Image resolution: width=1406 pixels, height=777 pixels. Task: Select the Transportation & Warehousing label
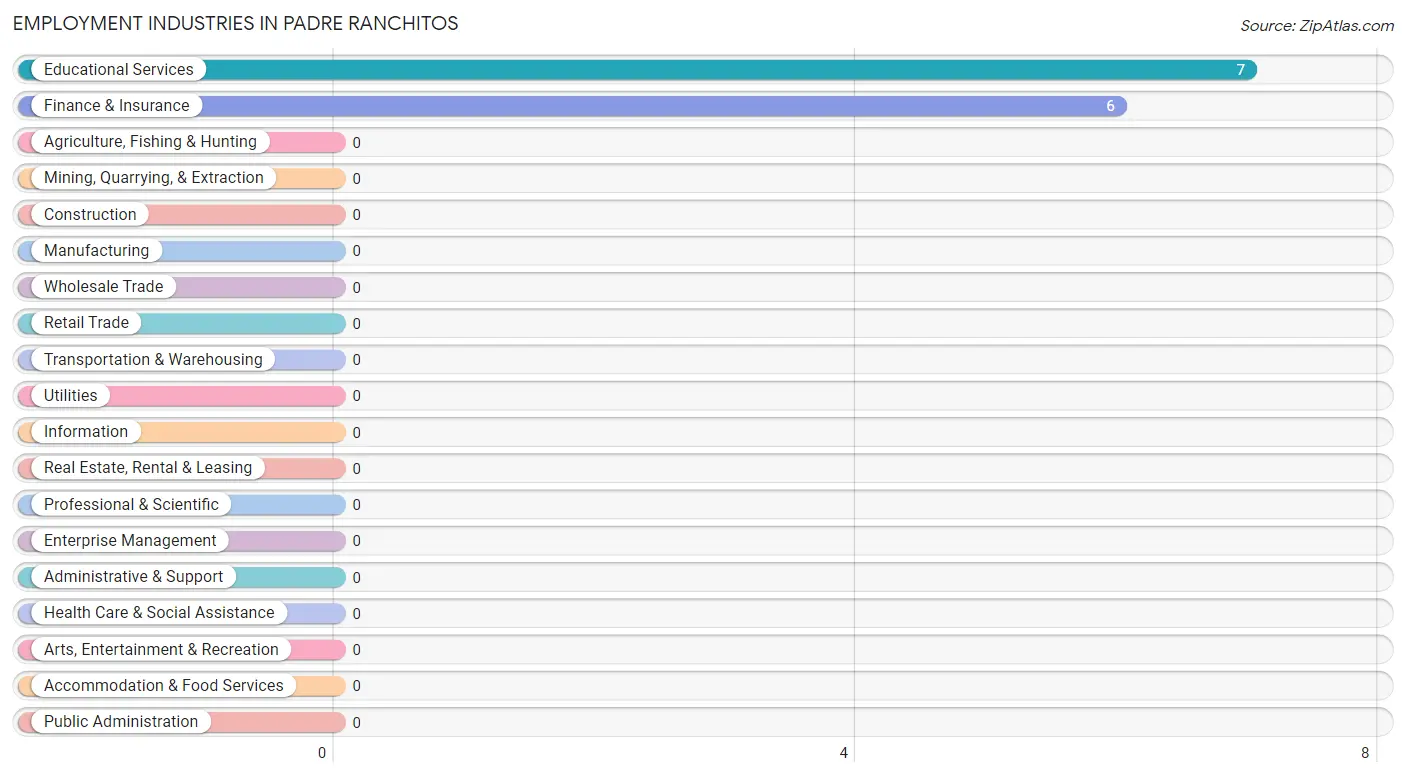[153, 359]
